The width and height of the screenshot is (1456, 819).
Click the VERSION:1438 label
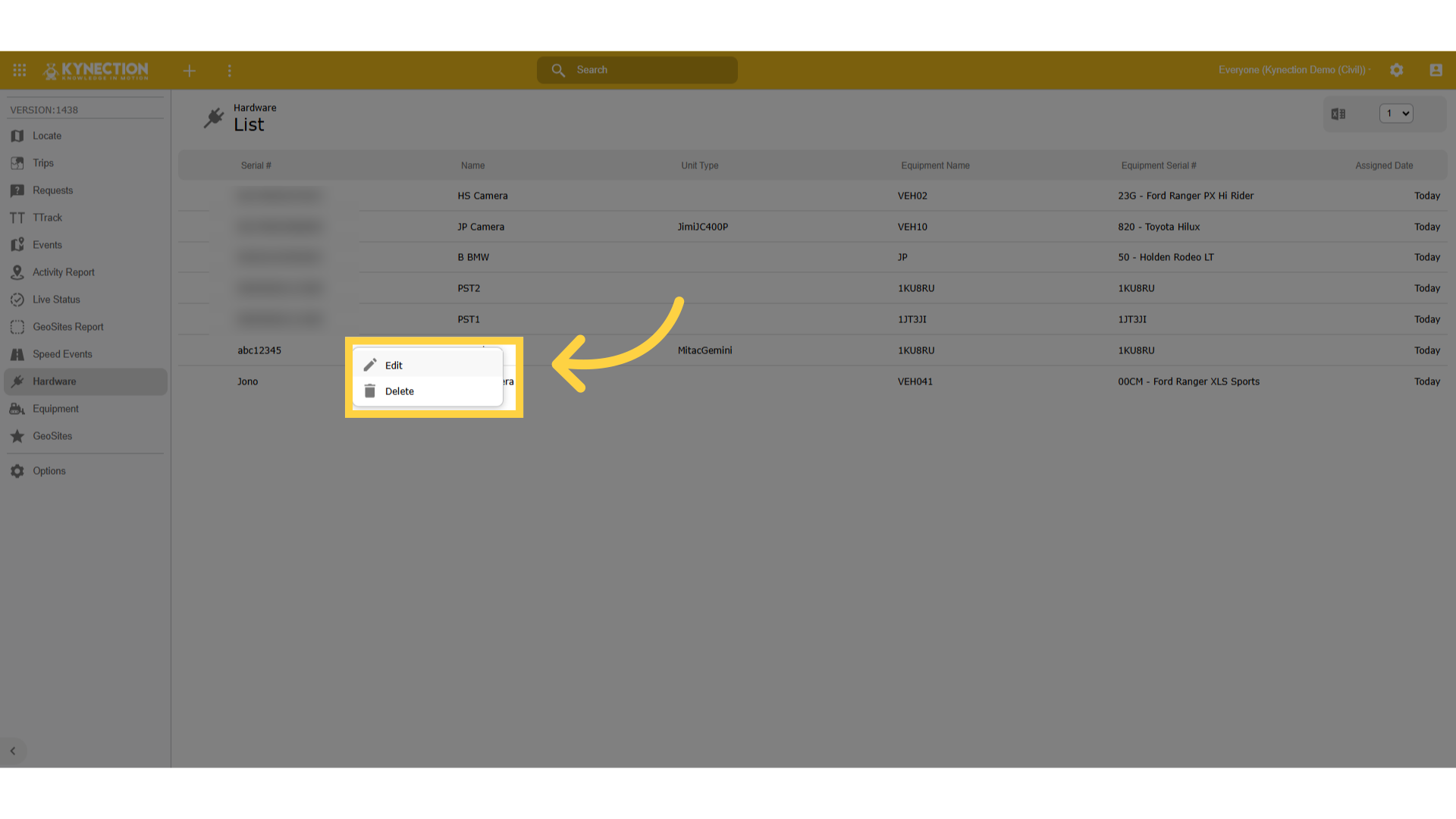pyautogui.click(x=44, y=110)
